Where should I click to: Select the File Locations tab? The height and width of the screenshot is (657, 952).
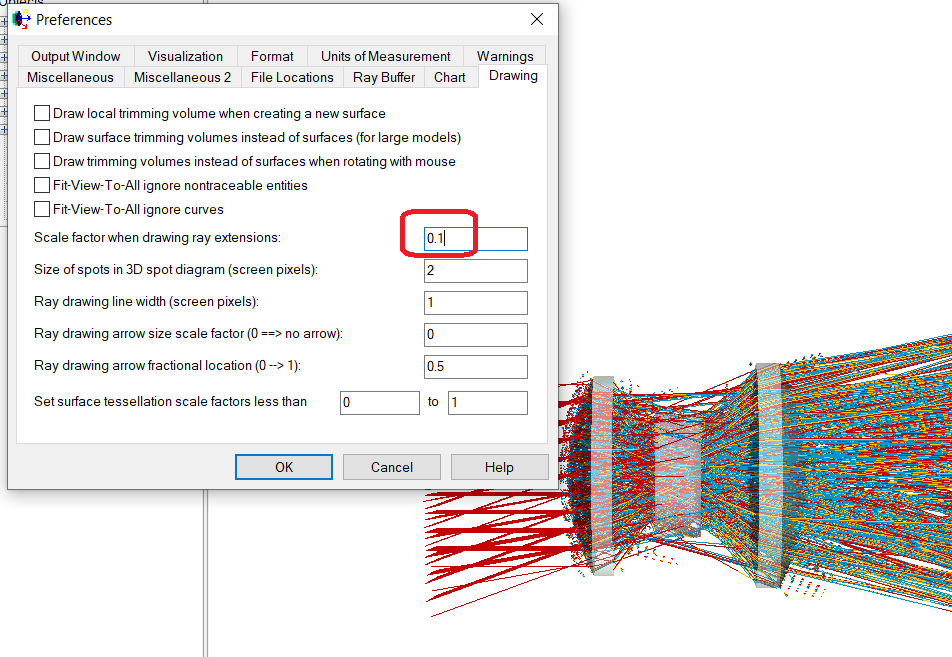[x=292, y=77]
